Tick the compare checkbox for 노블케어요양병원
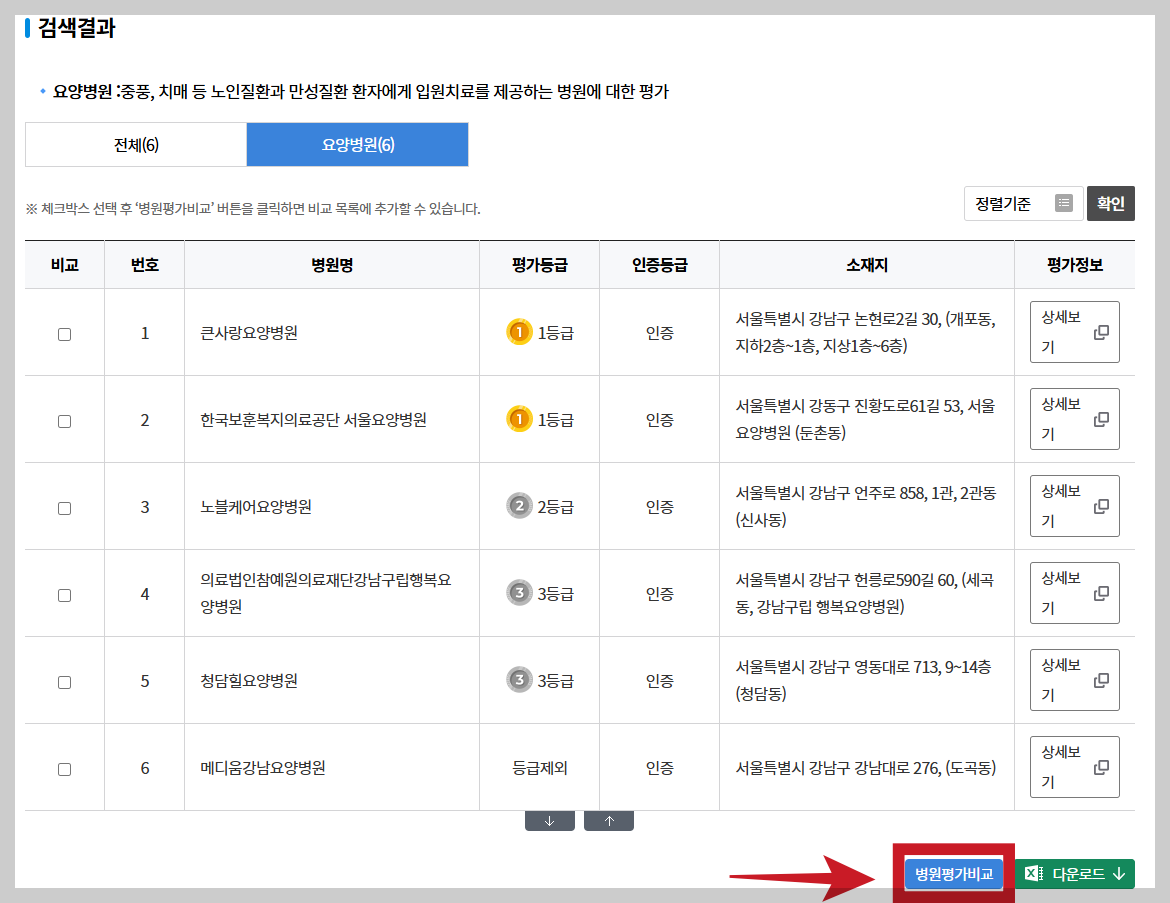 [x=65, y=508]
